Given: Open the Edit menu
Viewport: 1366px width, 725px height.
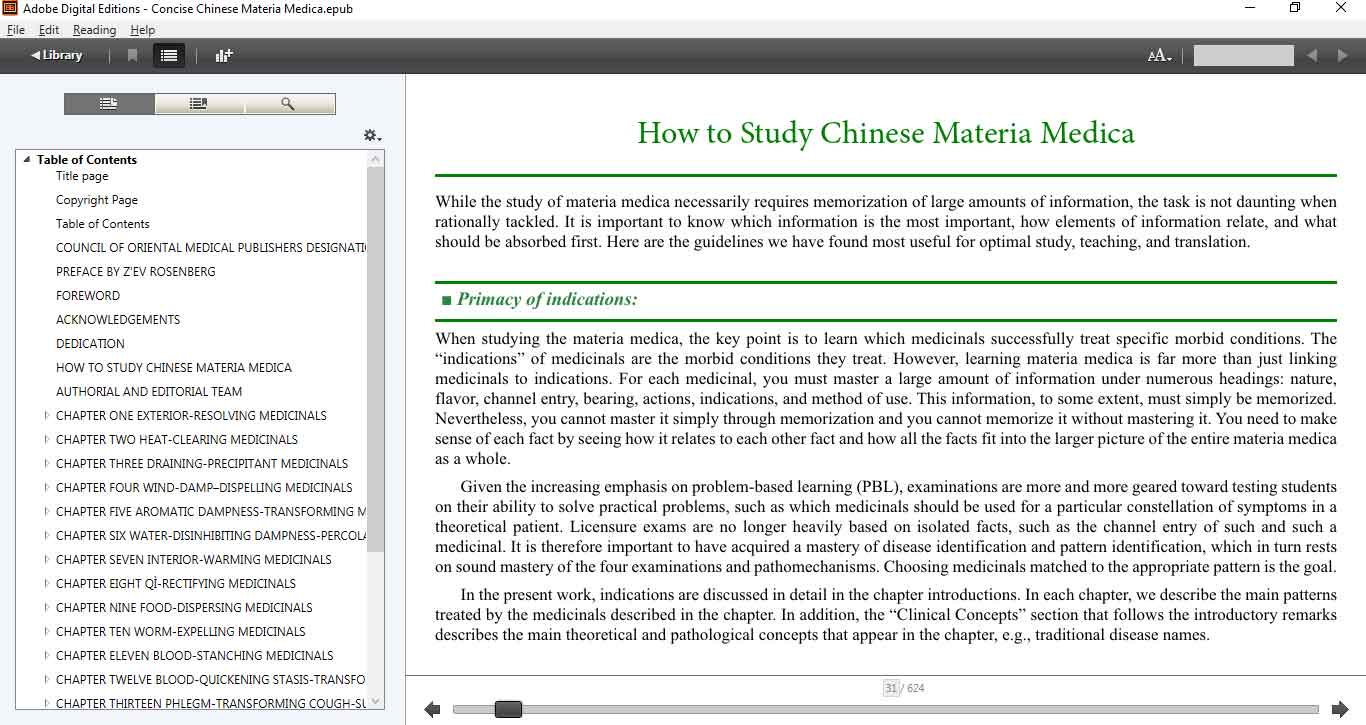Looking at the screenshot, I should click(49, 30).
